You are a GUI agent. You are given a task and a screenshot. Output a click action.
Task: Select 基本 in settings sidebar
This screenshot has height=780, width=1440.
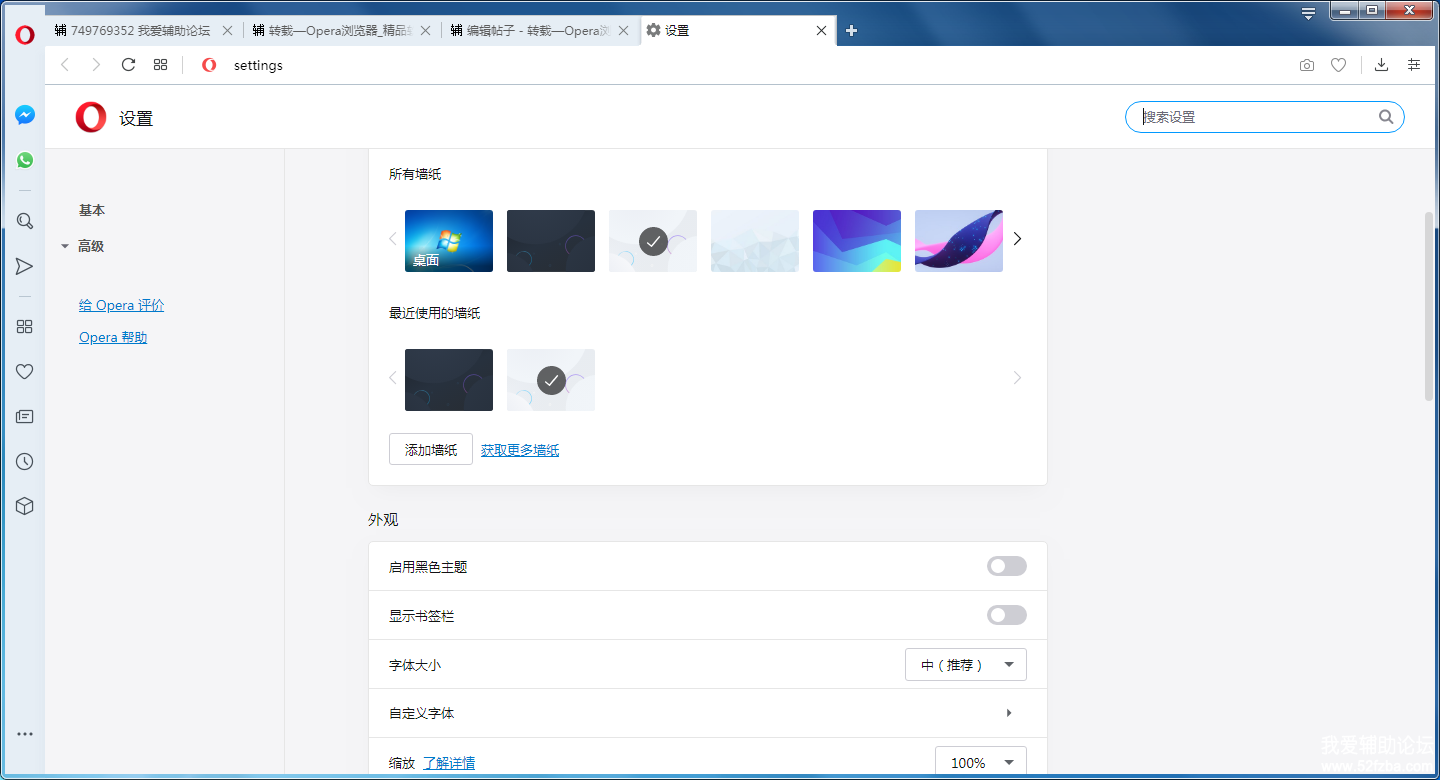coord(92,210)
